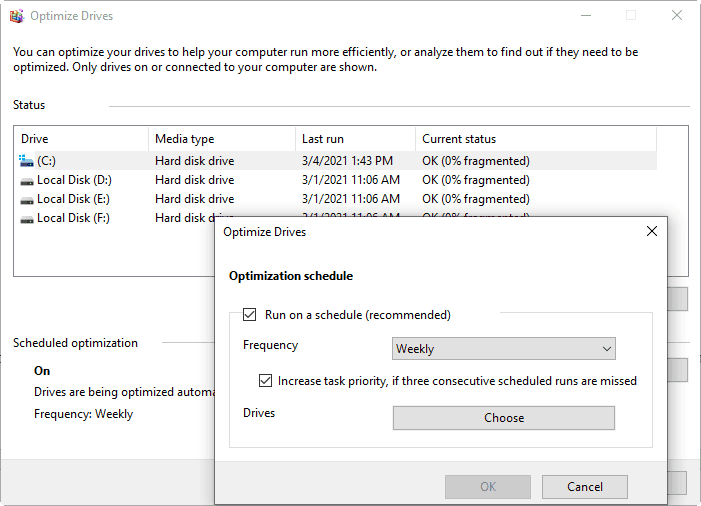Screen dimensions: 701x506
Task: Close the Optimization schedule dialog with X
Action: tap(652, 231)
